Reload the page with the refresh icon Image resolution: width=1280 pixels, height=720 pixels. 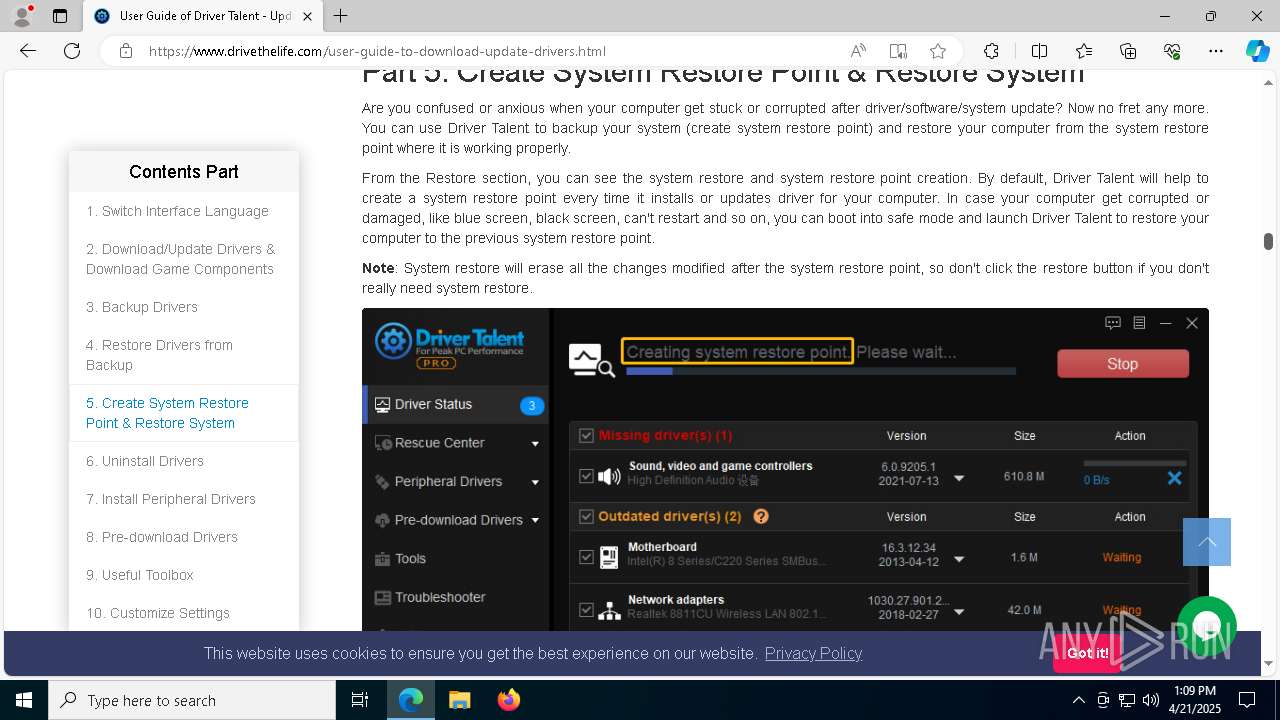(x=72, y=51)
